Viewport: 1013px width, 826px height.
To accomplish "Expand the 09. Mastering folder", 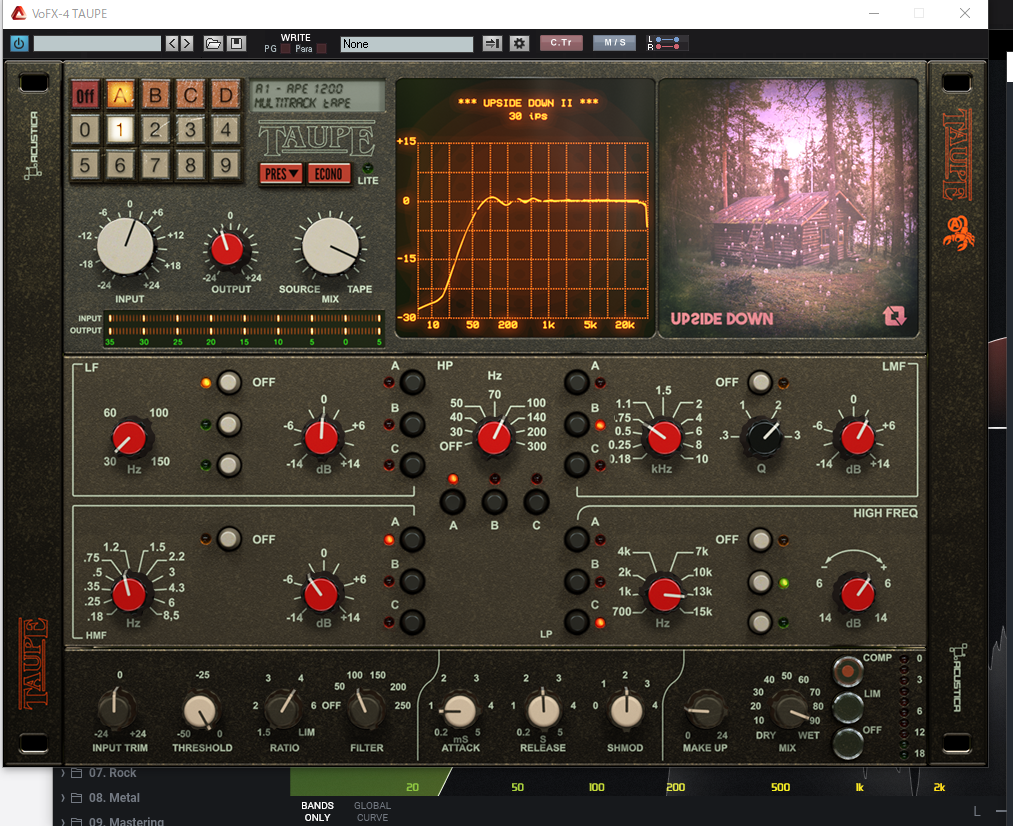I will pos(63,821).
